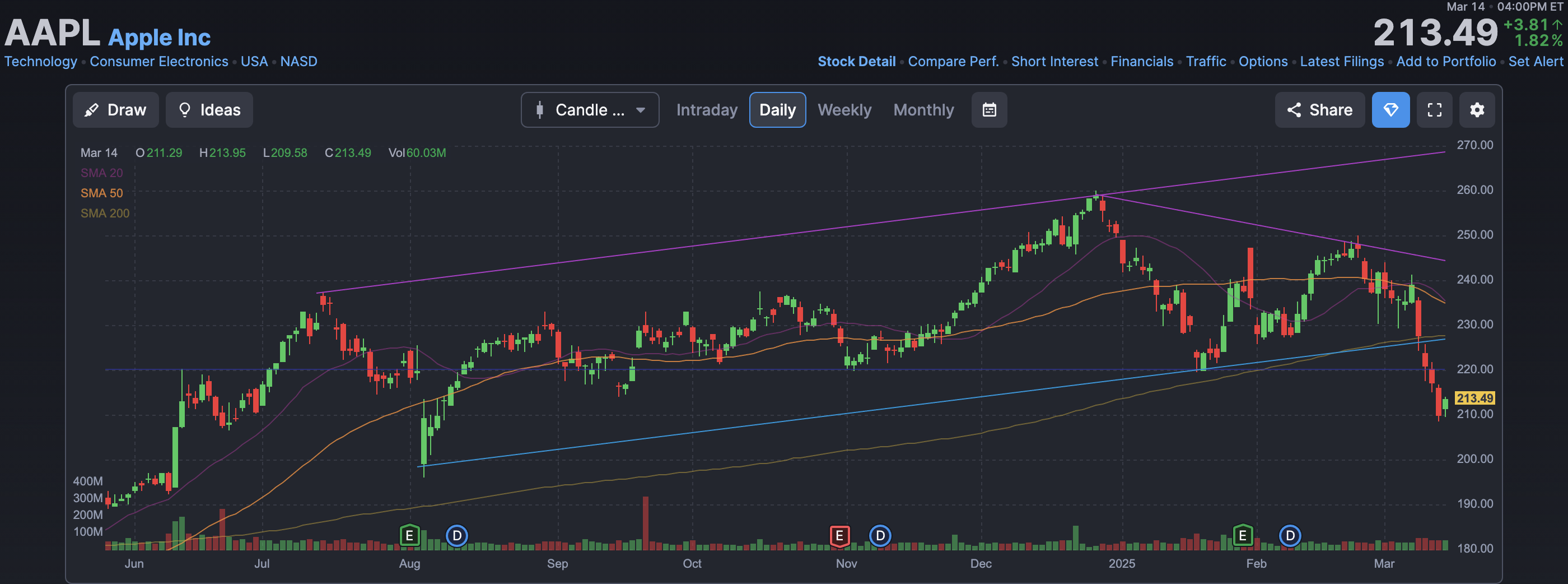Click the +3.81 price change value
This screenshot has width=1568, height=584.
pyautogui.click(x=1525, y=24)
